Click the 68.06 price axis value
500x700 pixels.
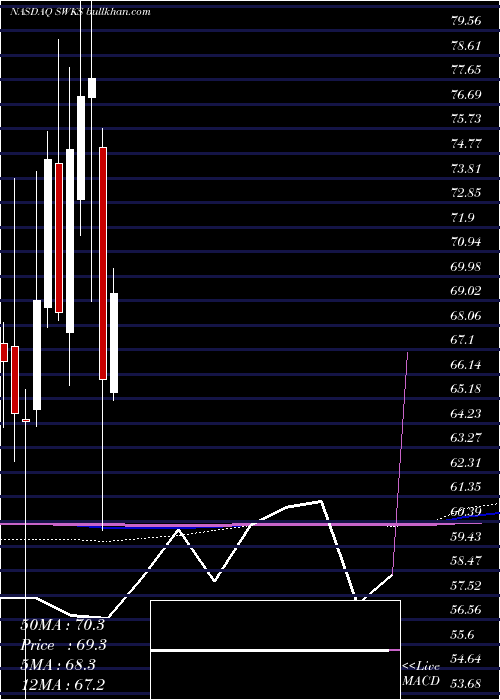(x=466, y=316)
